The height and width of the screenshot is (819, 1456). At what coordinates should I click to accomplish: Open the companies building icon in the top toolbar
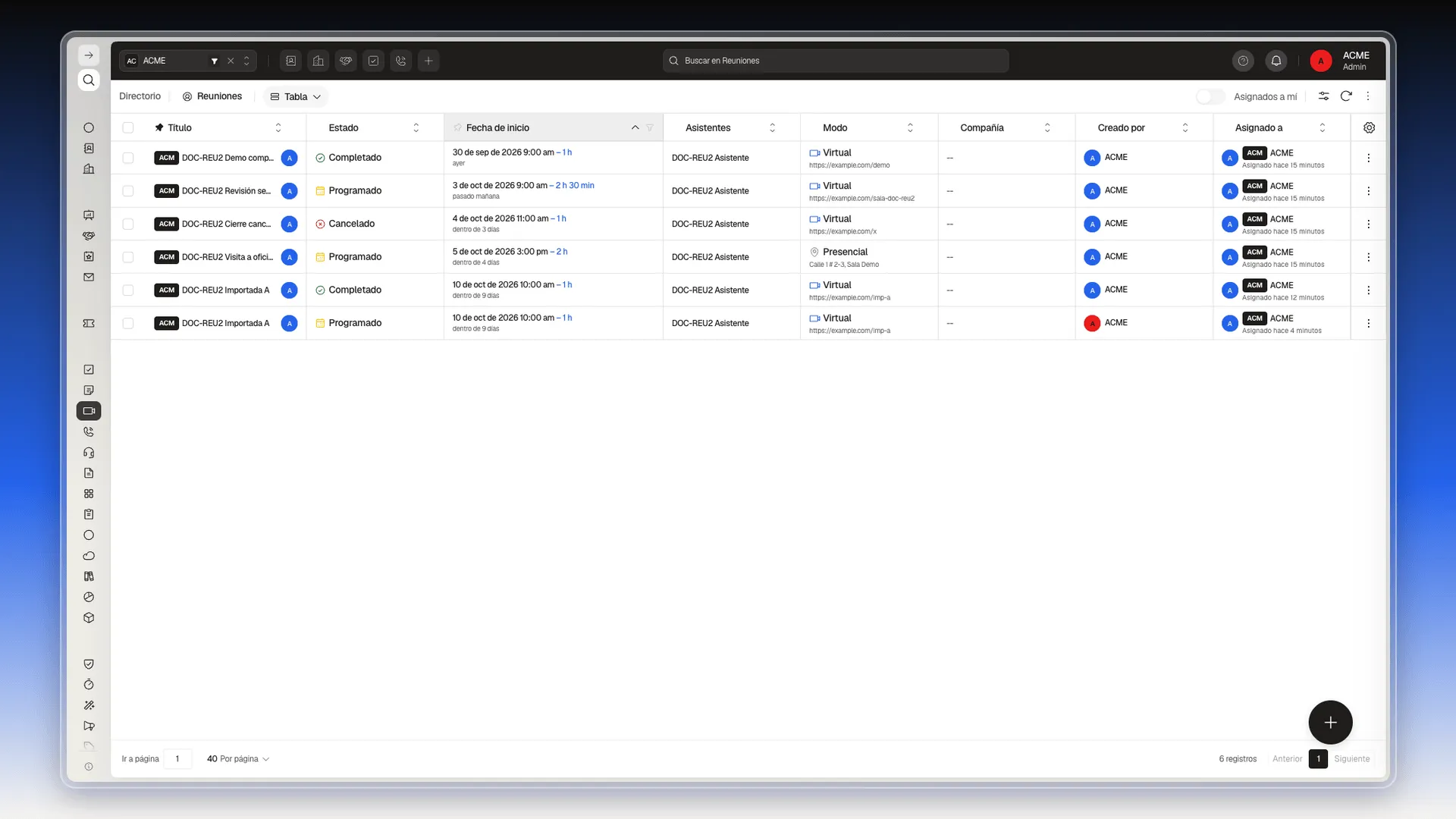[x=318, y=61]
